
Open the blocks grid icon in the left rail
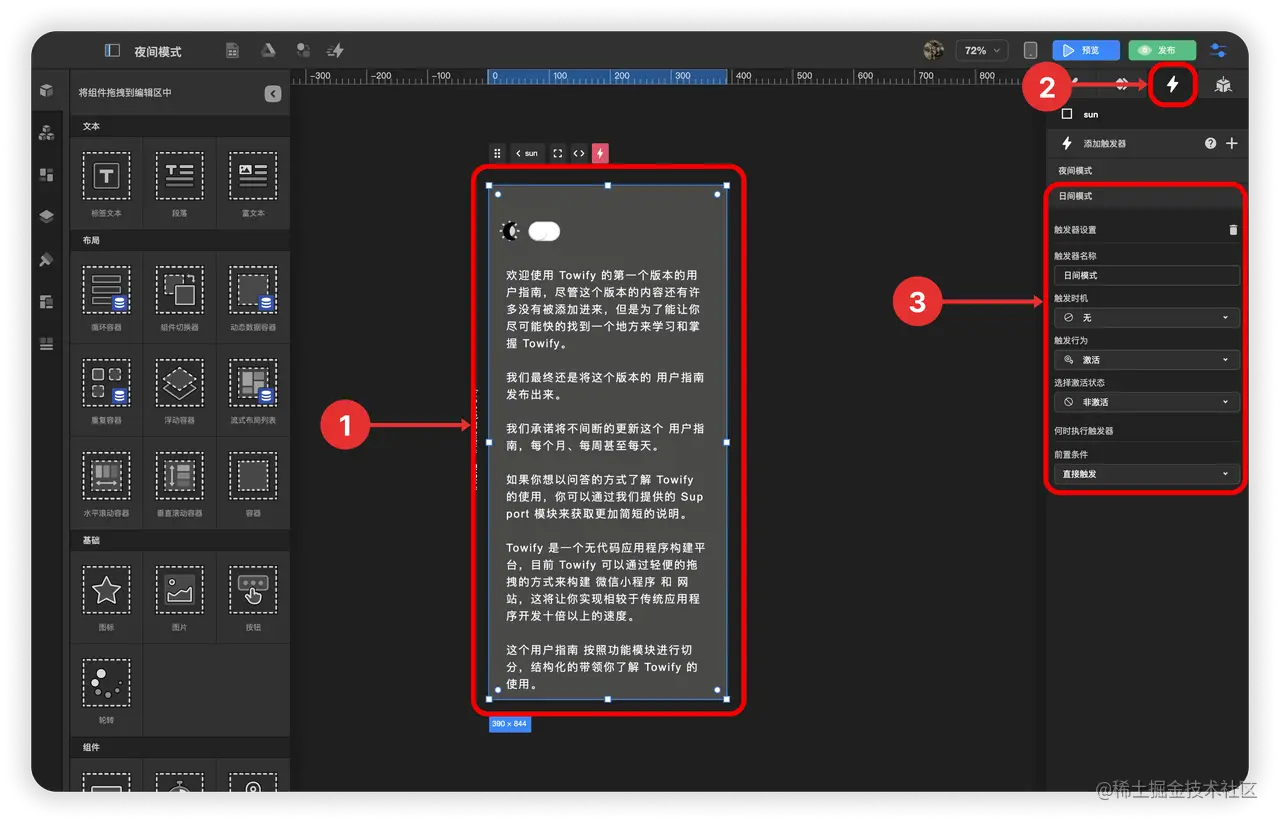(46, 175)
